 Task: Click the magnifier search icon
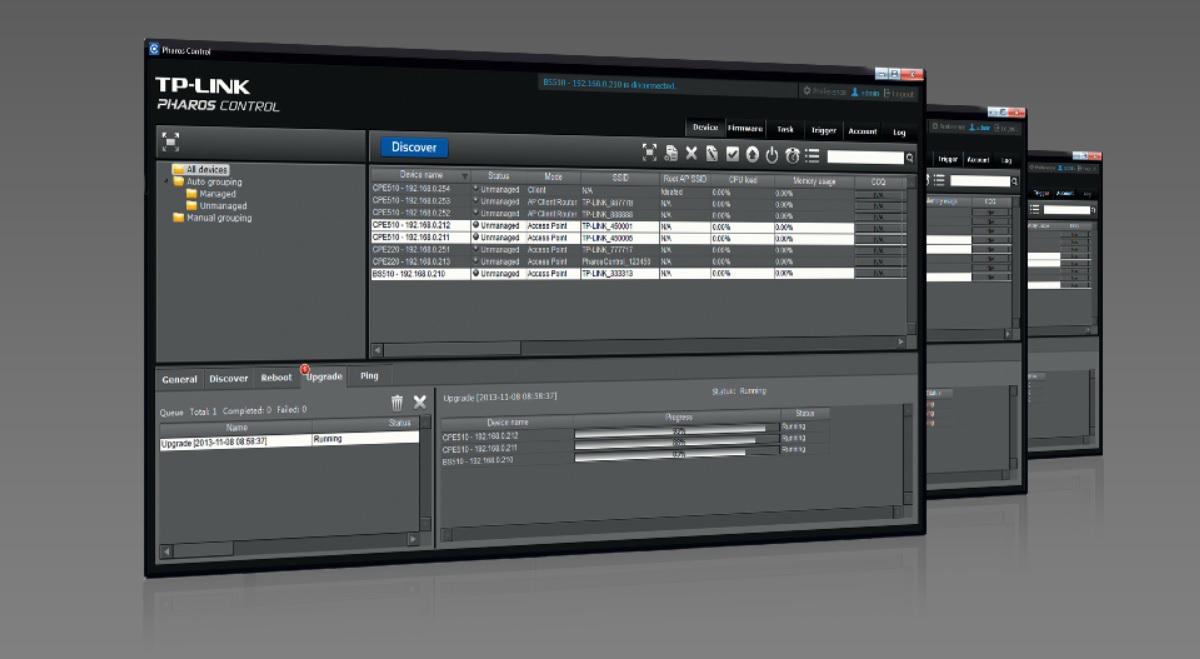[910, 158]
